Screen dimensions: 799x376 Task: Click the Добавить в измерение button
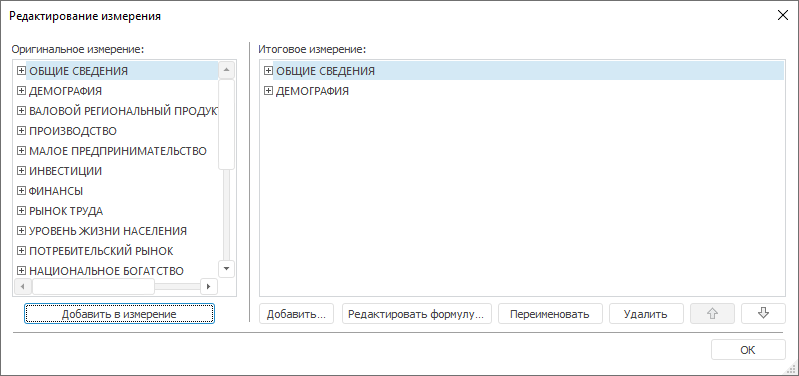point(119,314)
